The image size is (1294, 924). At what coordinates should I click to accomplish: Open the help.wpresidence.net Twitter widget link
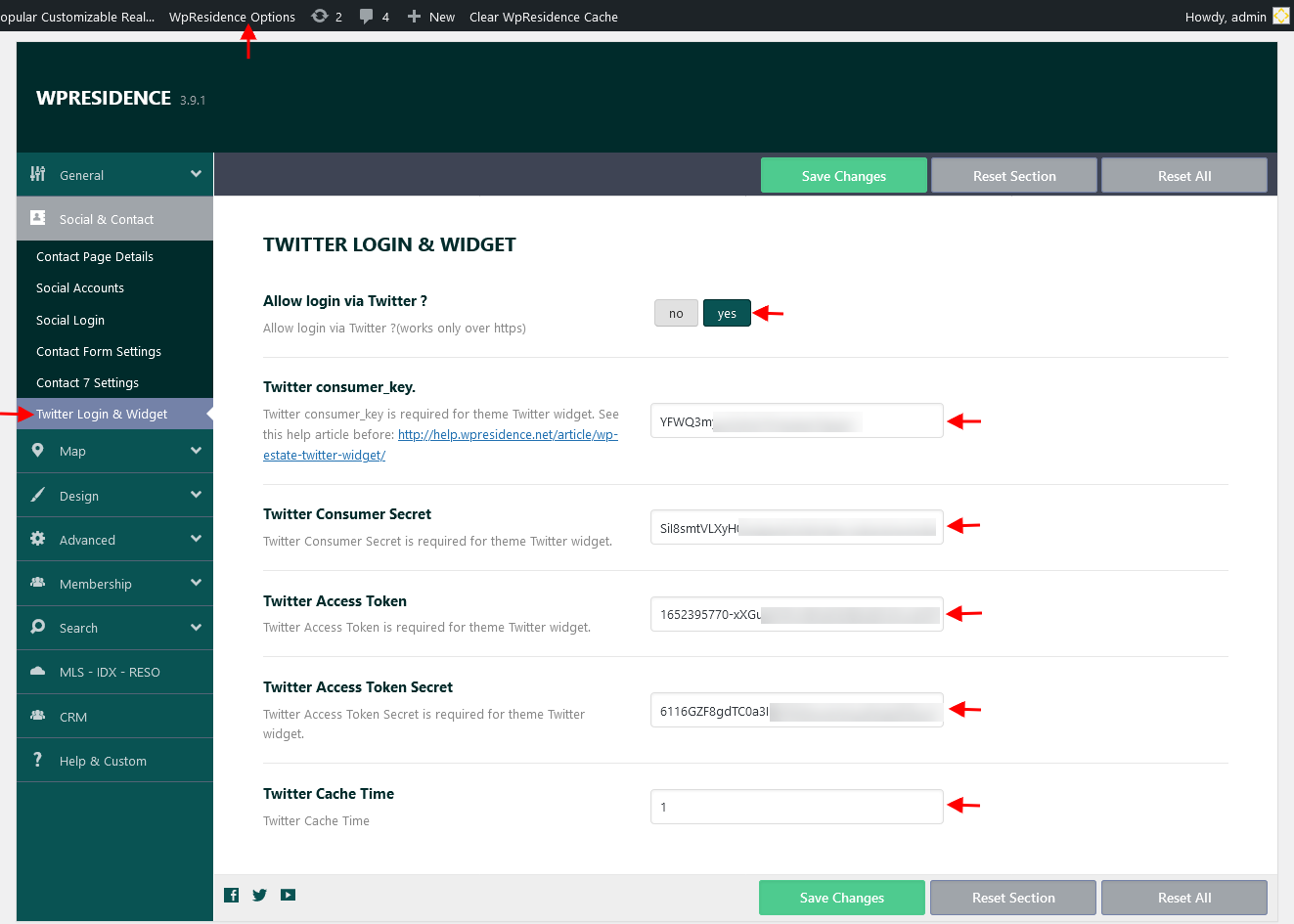pyautogui.click(x=508, y=435)
